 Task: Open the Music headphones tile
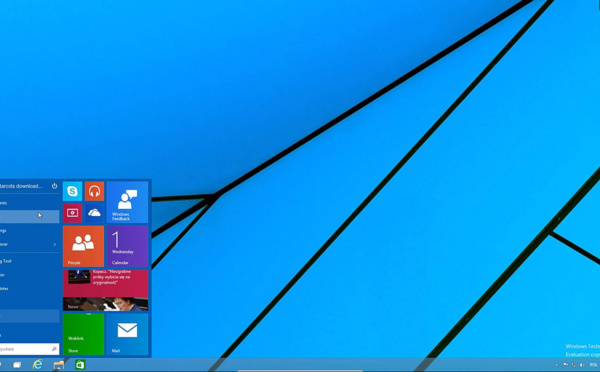[x=94, y=191]
